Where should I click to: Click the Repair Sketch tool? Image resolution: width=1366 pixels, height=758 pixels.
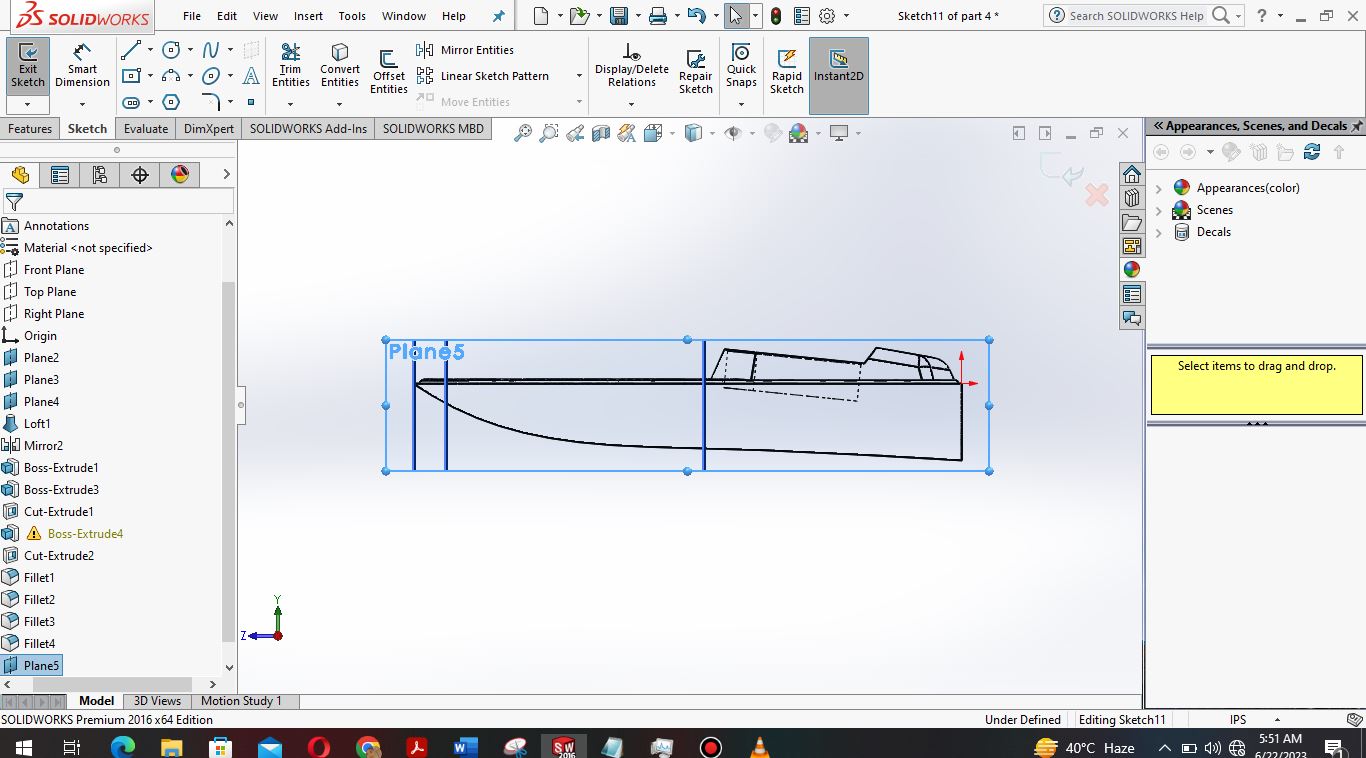[696, 72]
